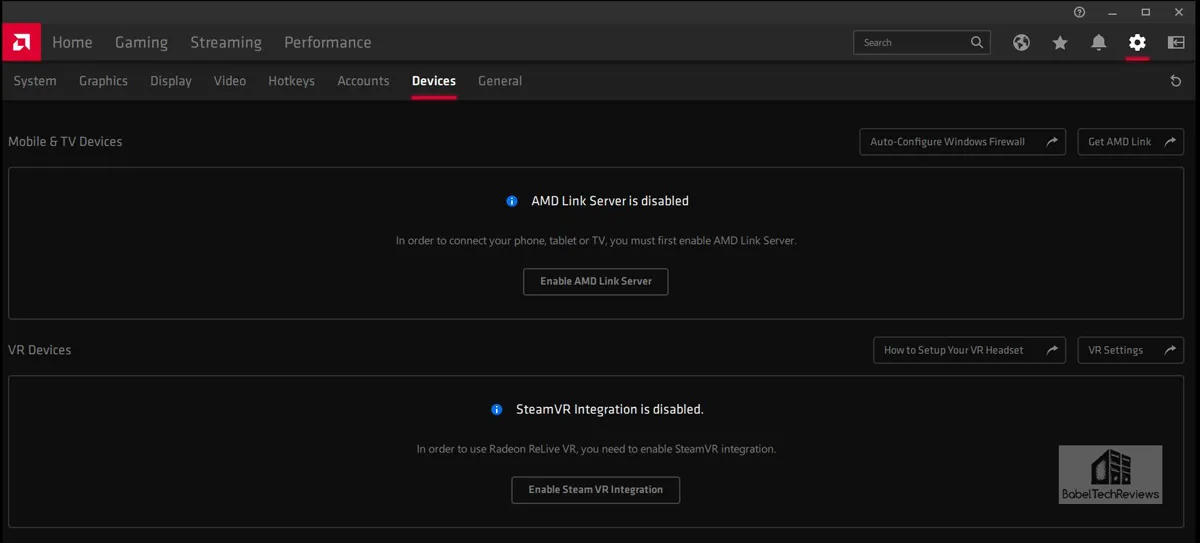Toggle the sidebar panel icon
This screenshot has width=1200, height=543.
pos(1175,43)
